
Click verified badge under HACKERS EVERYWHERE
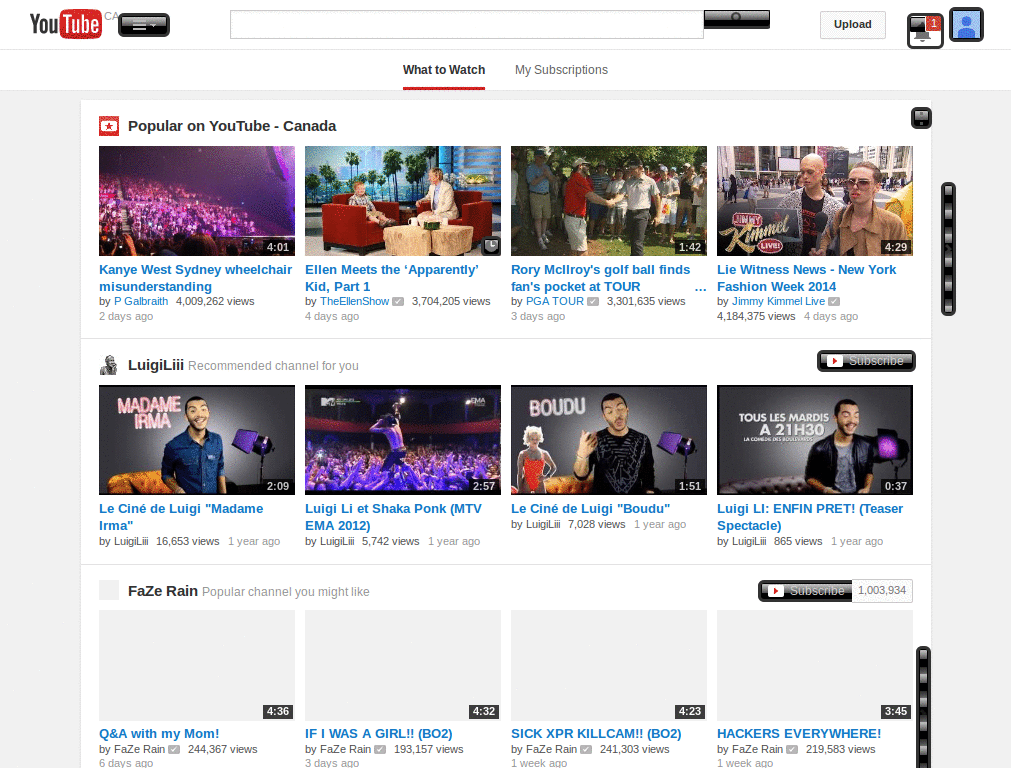pos(792,750)
